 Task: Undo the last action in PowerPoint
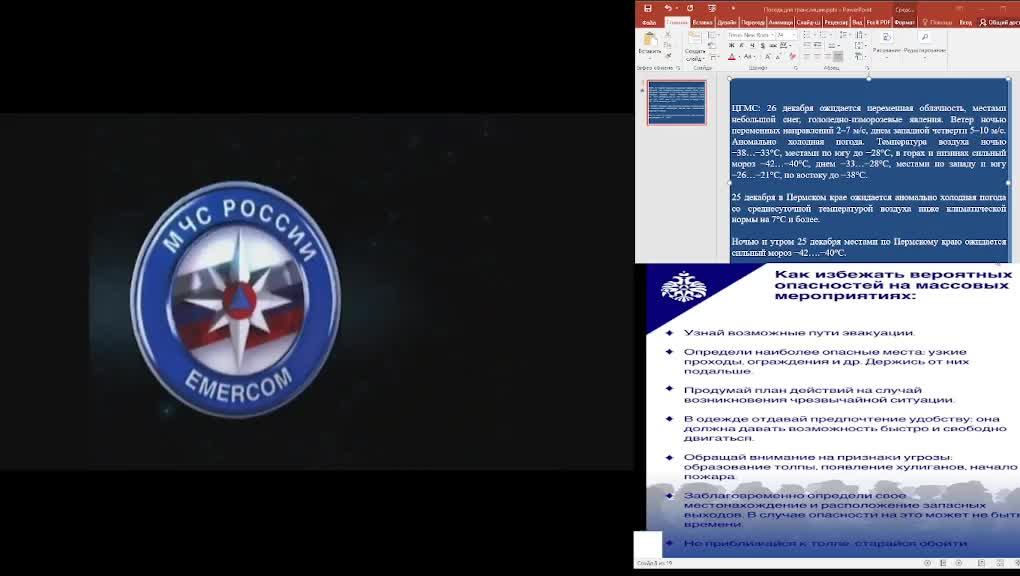pyautogui.click(x=668, y=8)
